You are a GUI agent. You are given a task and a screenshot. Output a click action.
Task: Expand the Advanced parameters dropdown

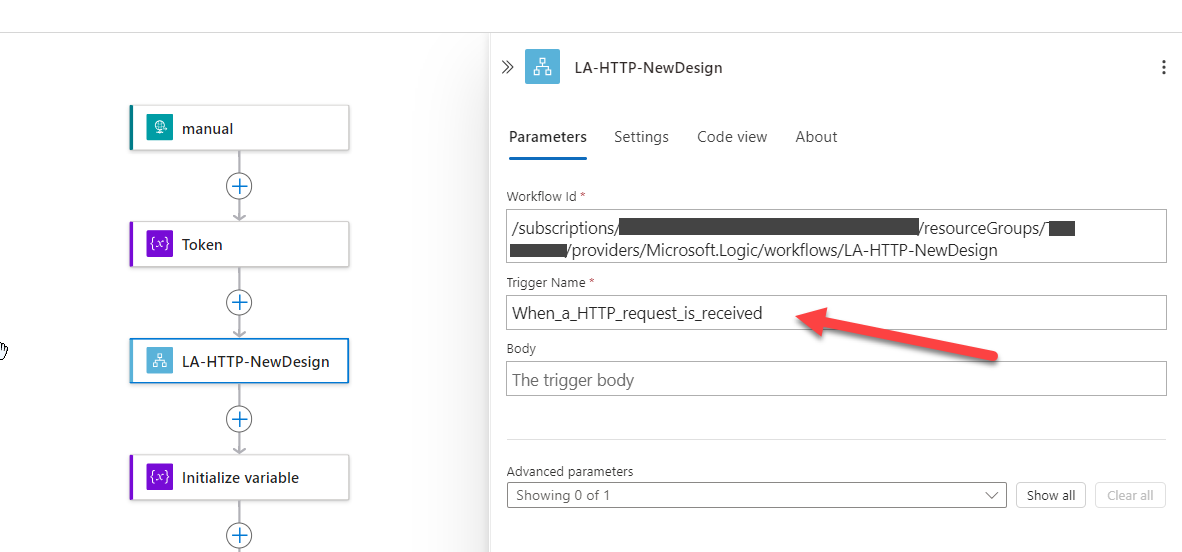[756, 495]
